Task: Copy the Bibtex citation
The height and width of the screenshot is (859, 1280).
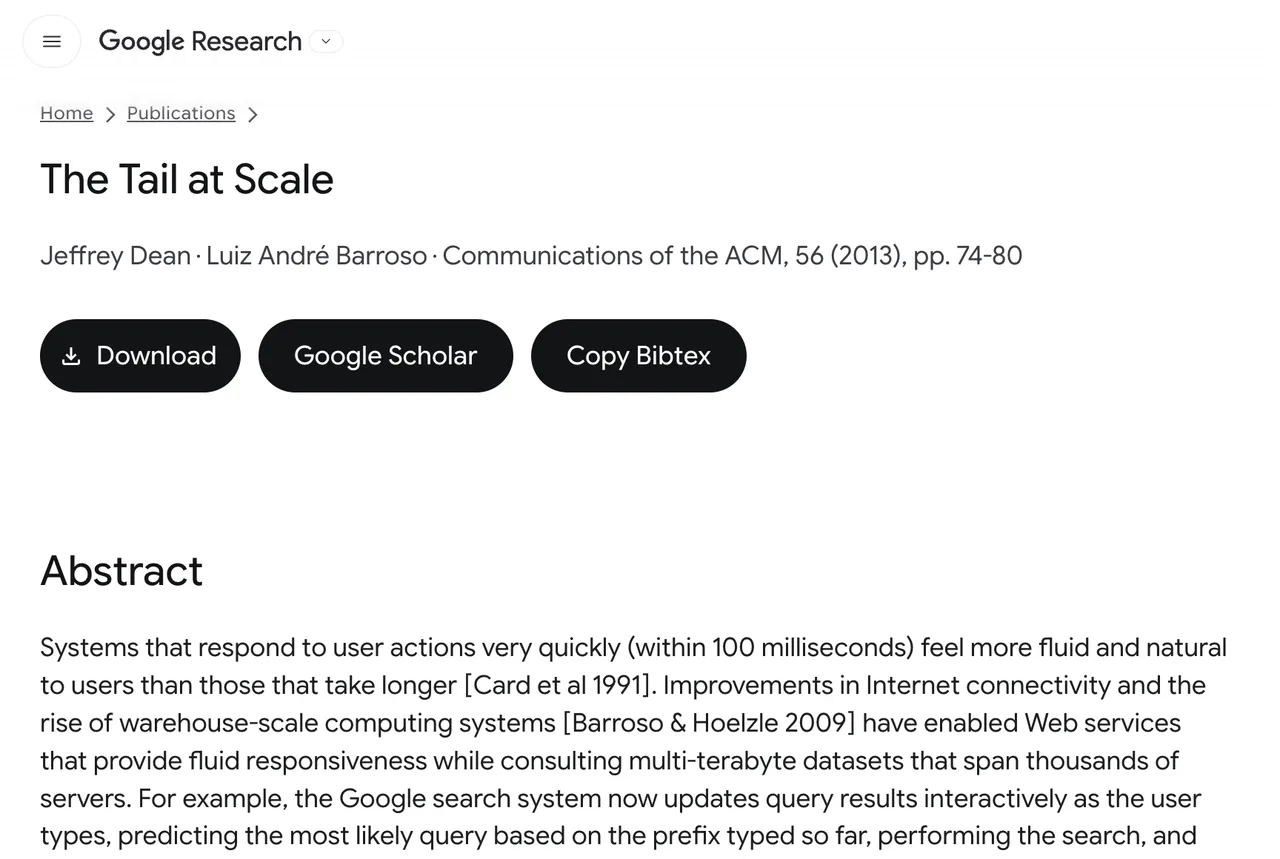Action: (x=638, y=356)
